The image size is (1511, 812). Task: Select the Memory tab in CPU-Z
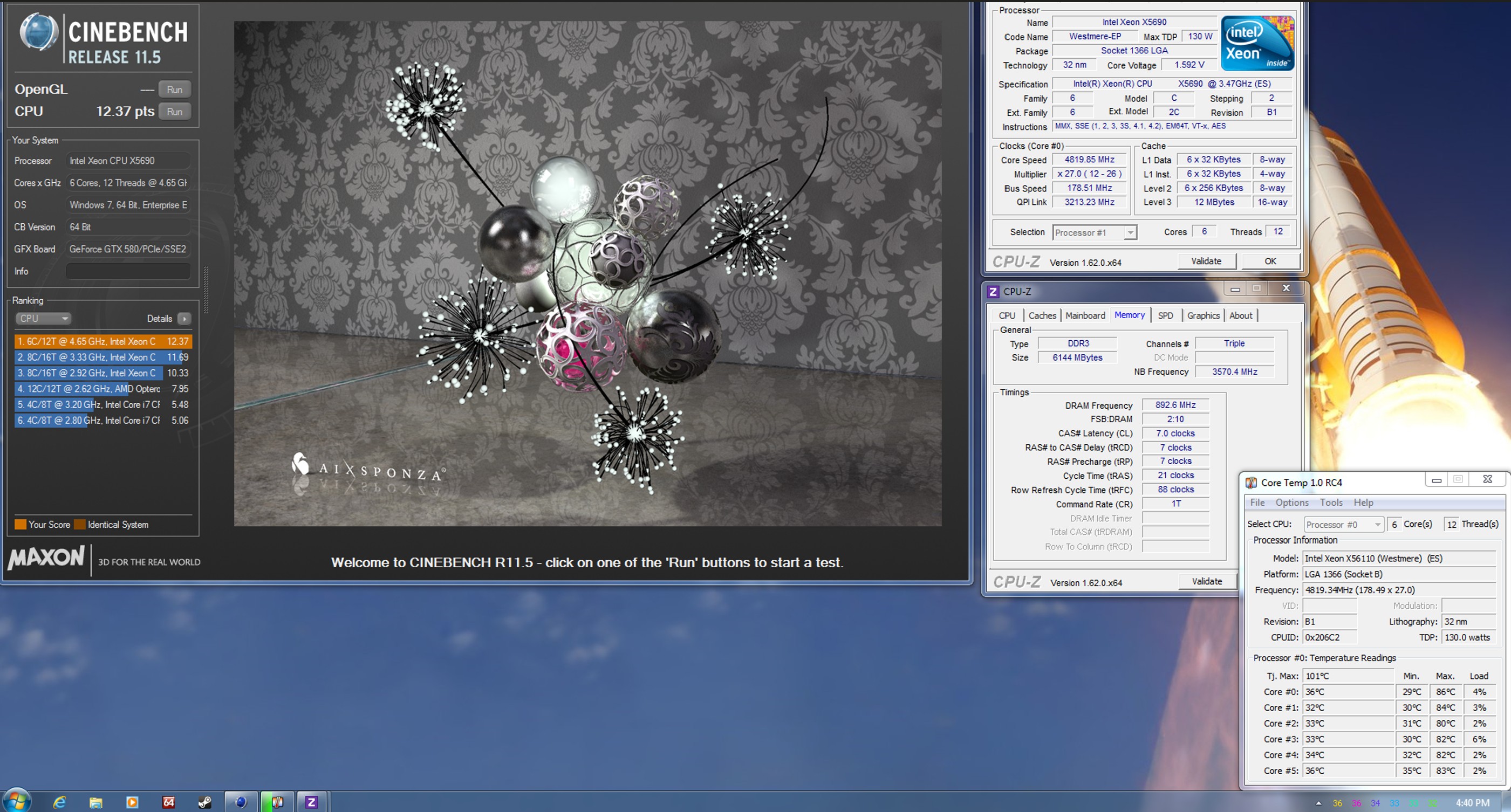point(1129,315)
